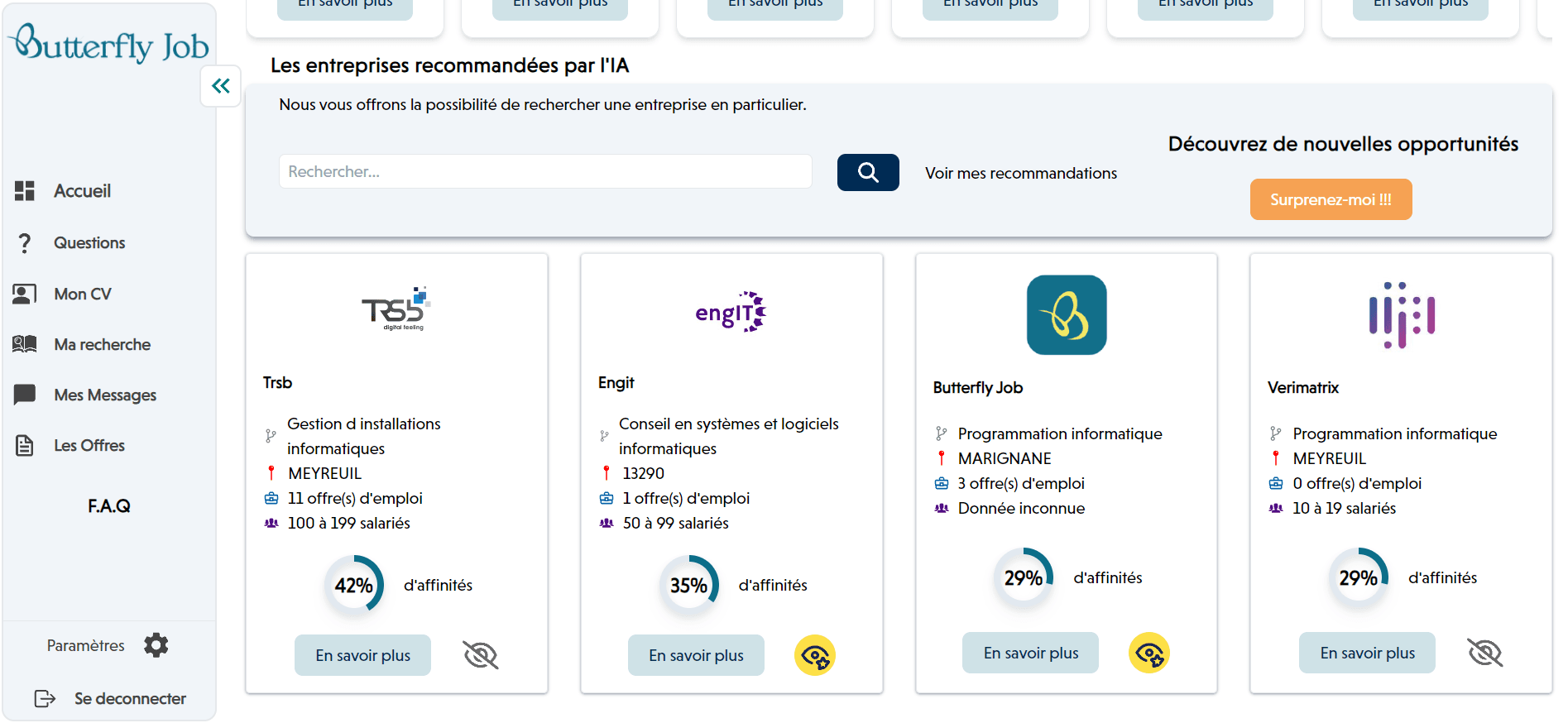The width and height of the screenshot is (1568, 723).
Task: Click the Paramètres label
Action: click(85, 645)
